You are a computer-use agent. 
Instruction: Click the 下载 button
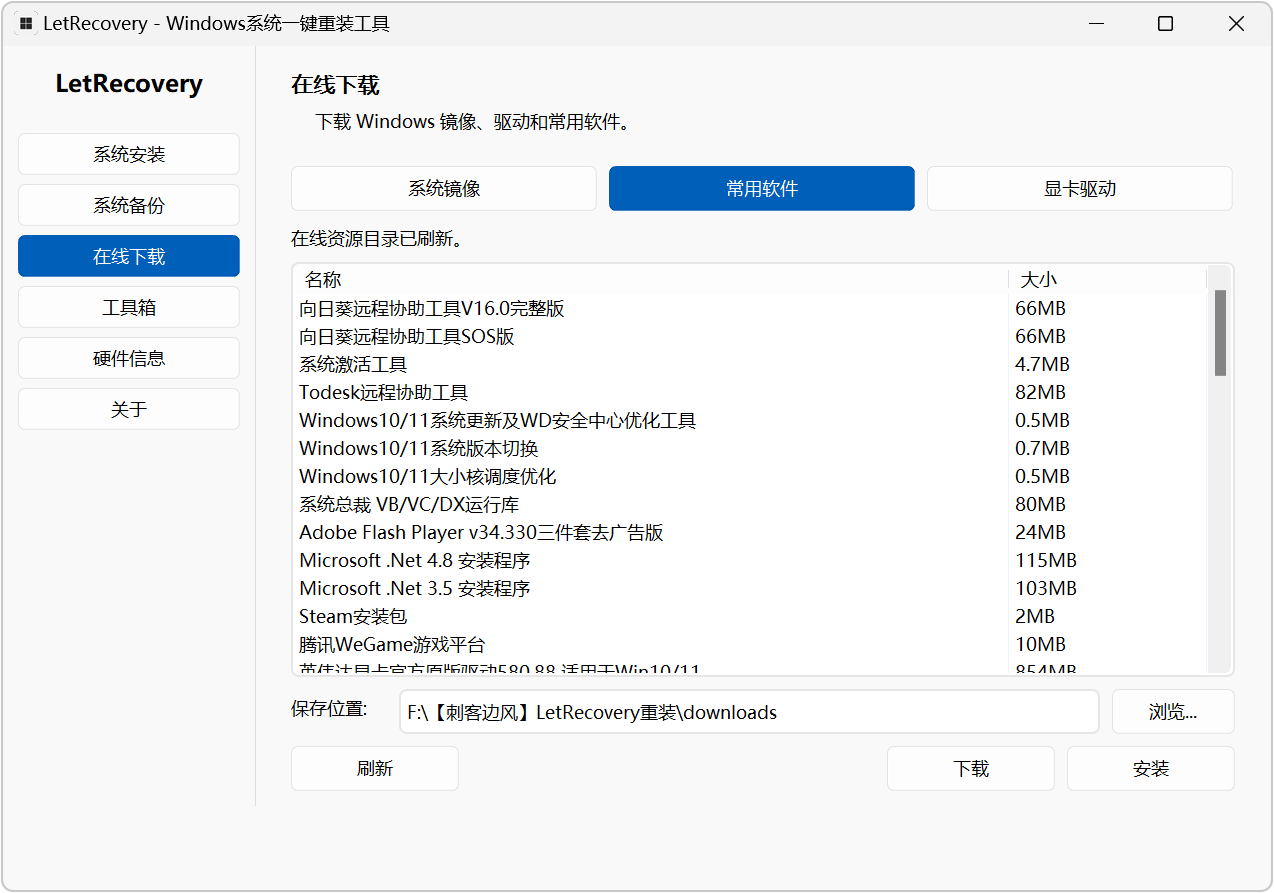pyautogui.click(x=971, y=768)
